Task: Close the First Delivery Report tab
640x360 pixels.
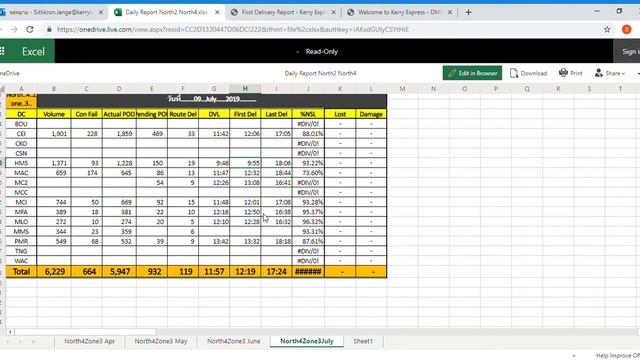Action: 333,12
